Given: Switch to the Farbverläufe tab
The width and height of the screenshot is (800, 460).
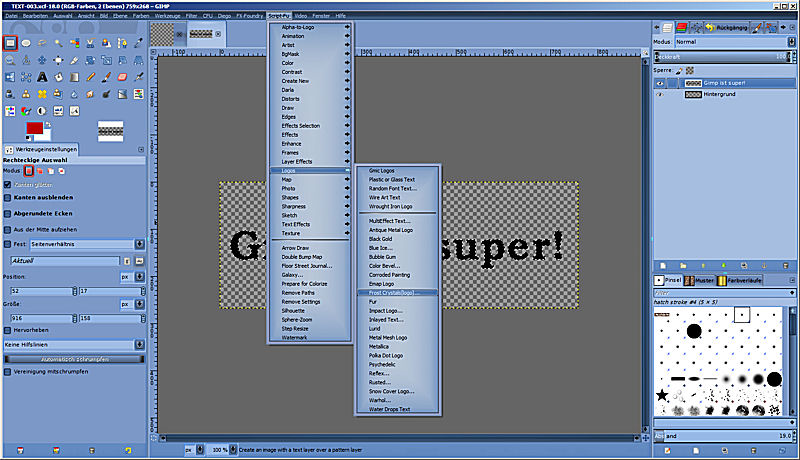Looking at the screenshot, I should pos(740,280).
